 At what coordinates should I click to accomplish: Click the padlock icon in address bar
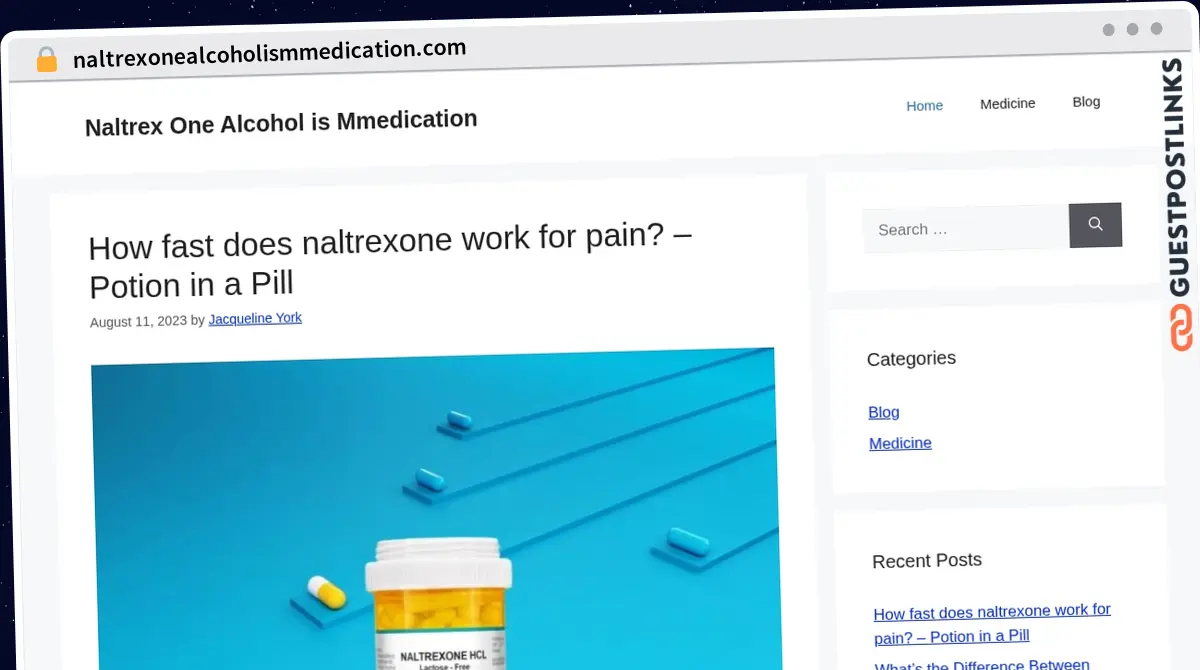pos(47,60)
